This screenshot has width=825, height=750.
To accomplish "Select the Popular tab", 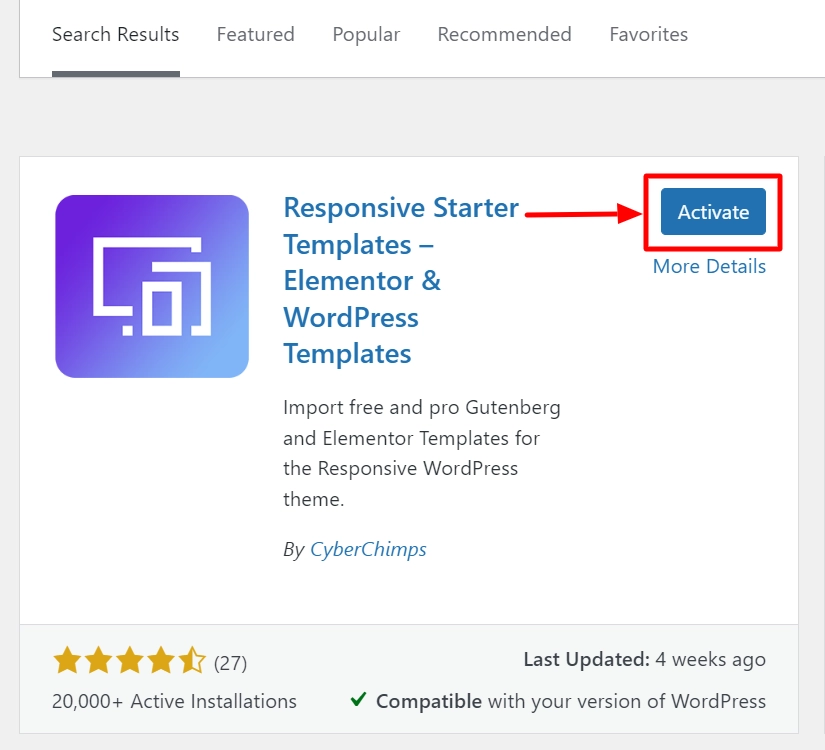I will pyautogui.click(x=366, y=34).
